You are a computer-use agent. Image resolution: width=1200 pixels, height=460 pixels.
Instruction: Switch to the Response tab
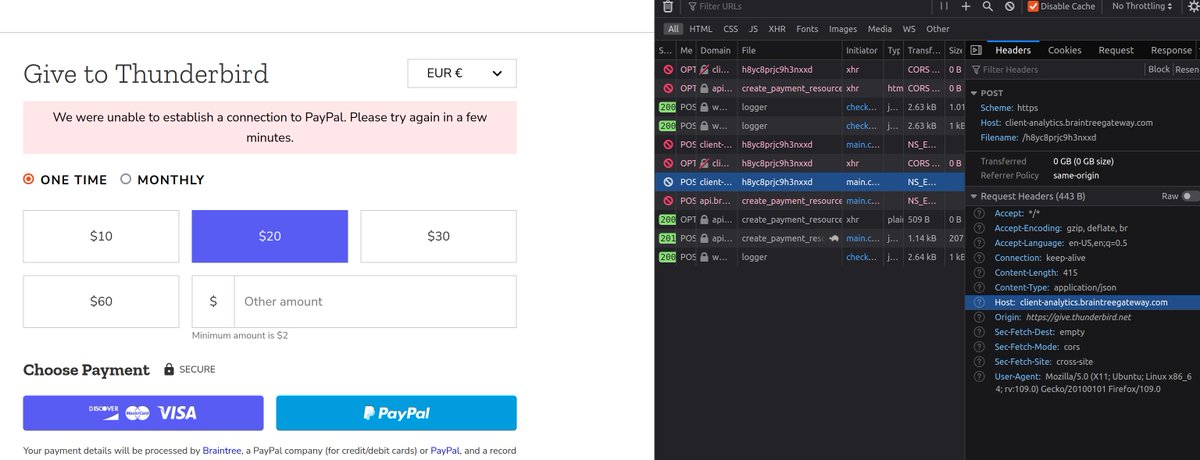pos(1171,50)
